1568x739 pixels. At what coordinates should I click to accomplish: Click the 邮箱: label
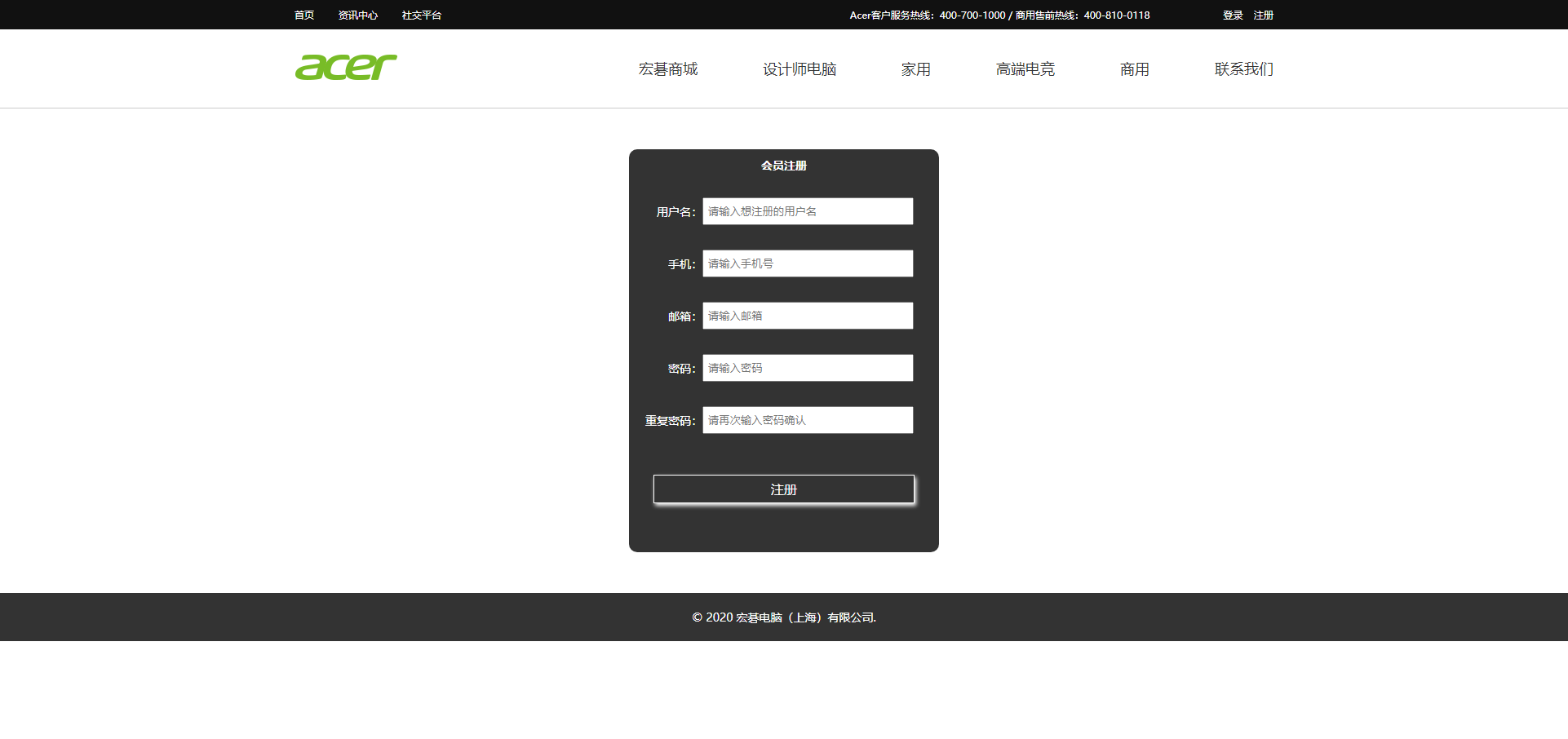[682, 316]
